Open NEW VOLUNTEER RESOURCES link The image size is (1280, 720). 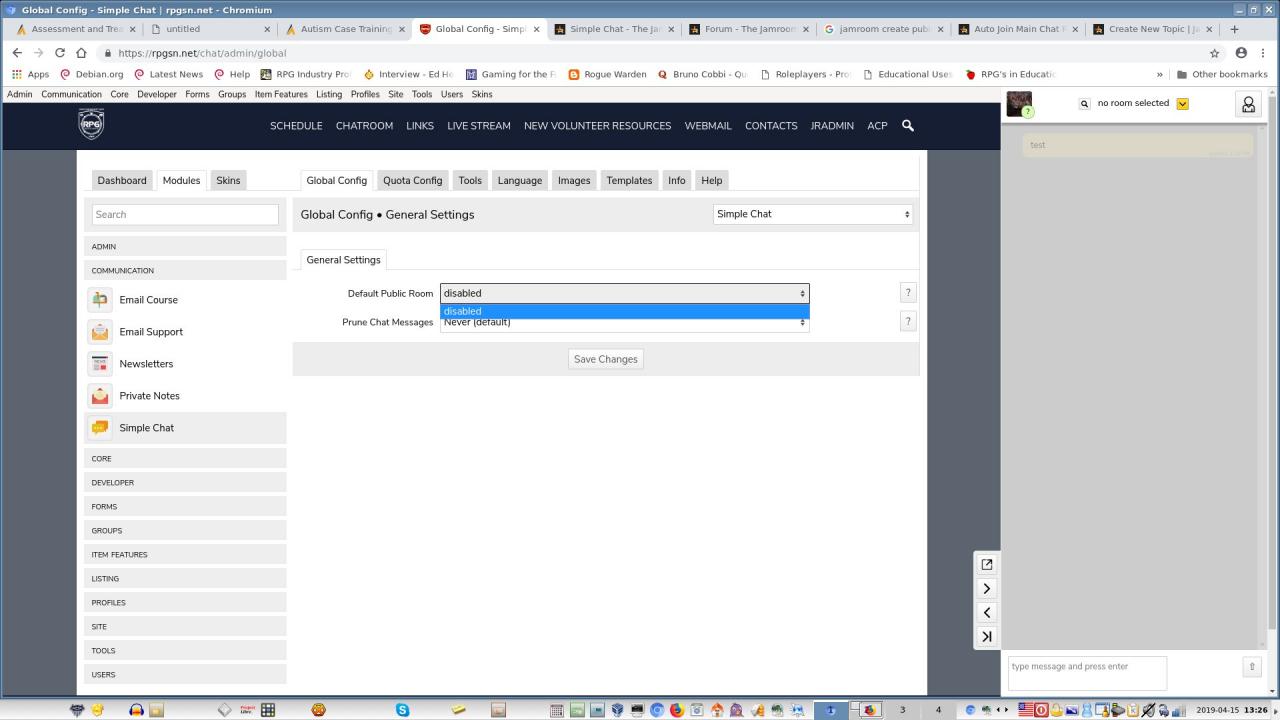pyautogui.click(x=598, y=126)
